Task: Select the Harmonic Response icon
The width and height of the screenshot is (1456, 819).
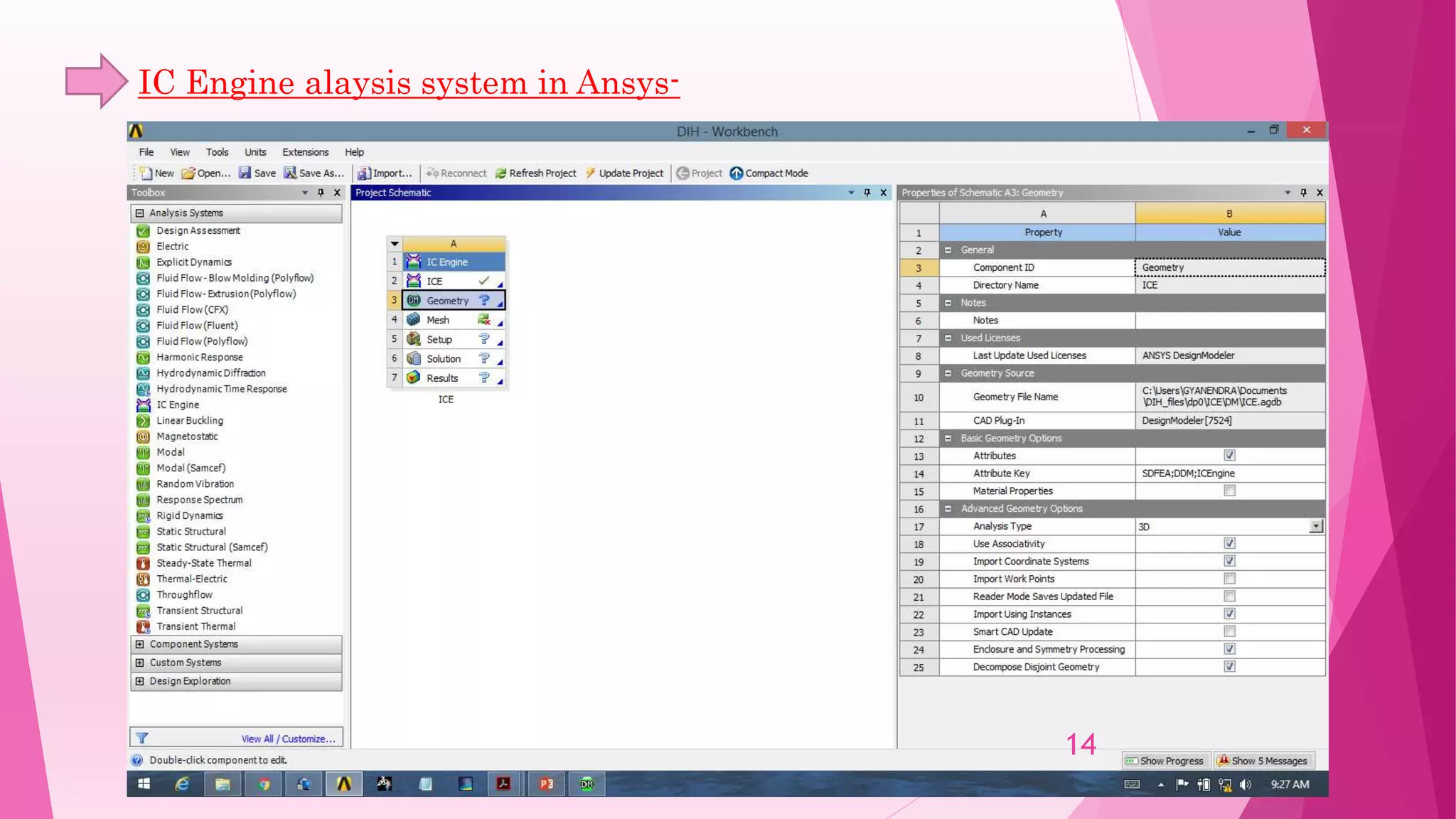Action: 143,357
